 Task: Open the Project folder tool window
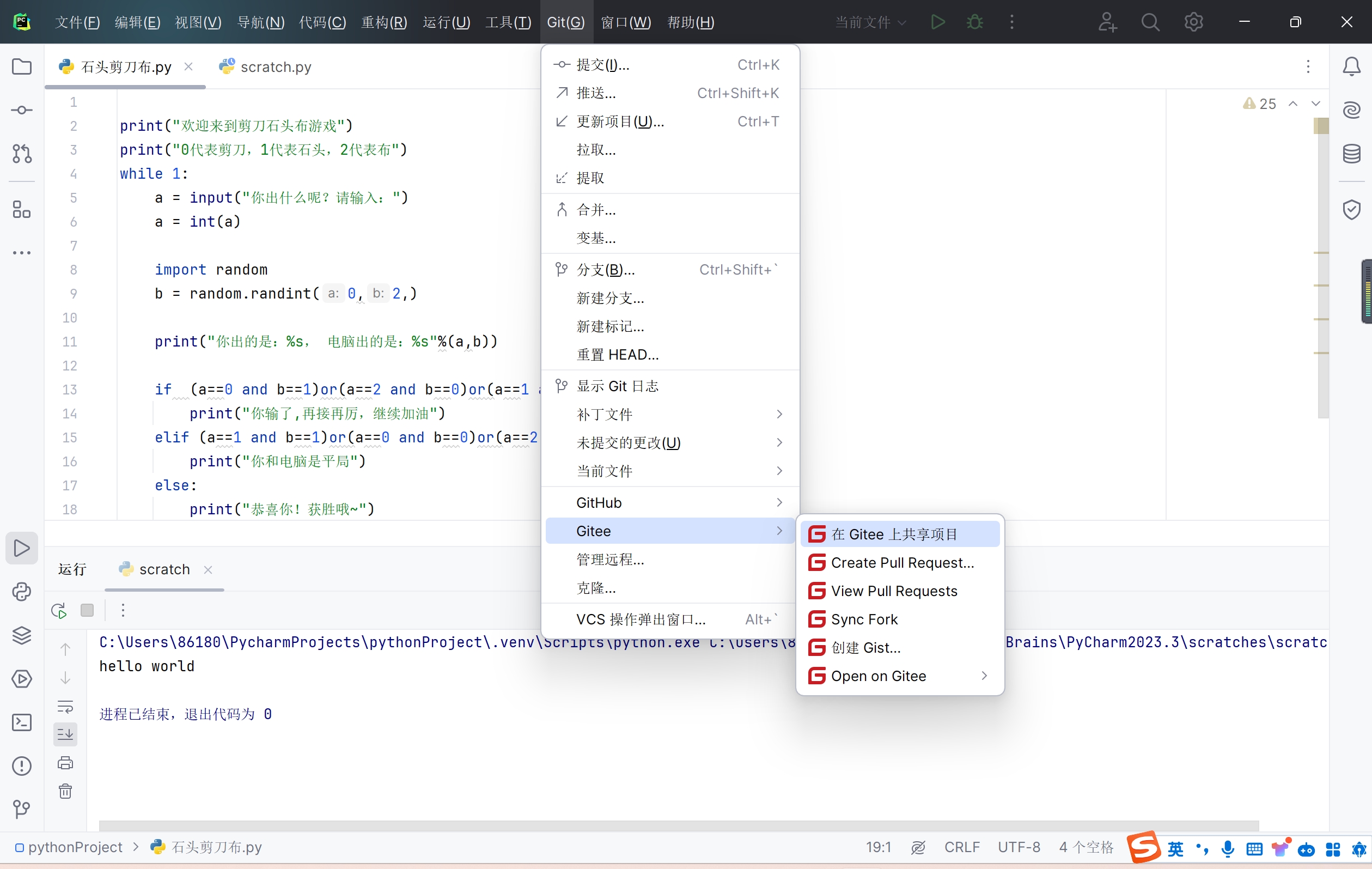(x=22, y=66)
